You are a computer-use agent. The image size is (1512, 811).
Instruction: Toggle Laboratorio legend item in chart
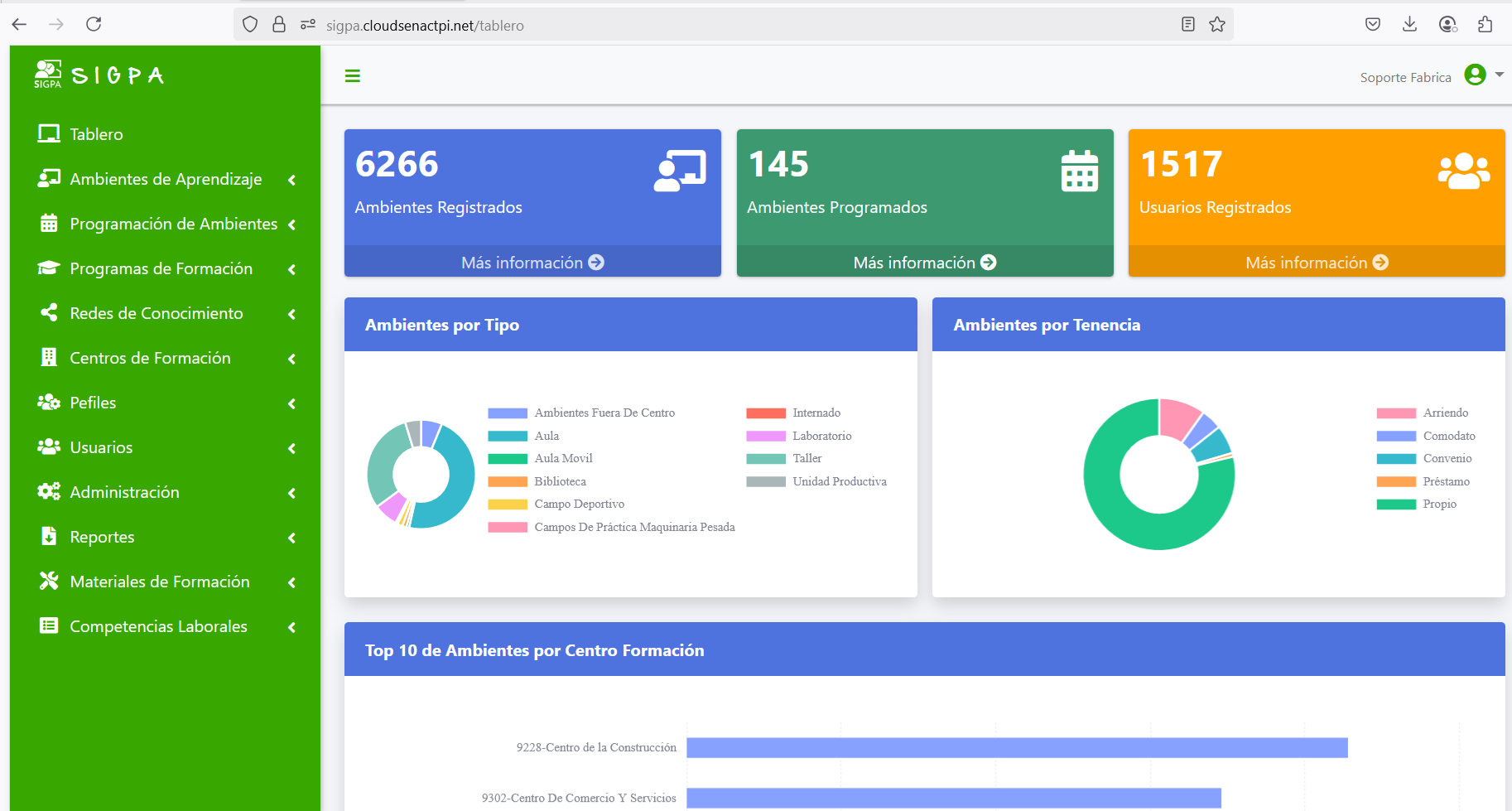coord(821,436)
